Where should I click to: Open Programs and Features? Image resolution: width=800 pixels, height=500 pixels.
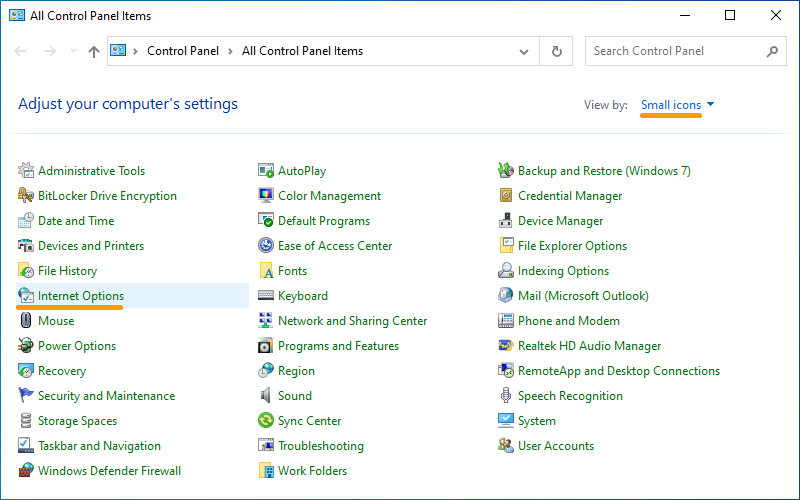point(338,346)
